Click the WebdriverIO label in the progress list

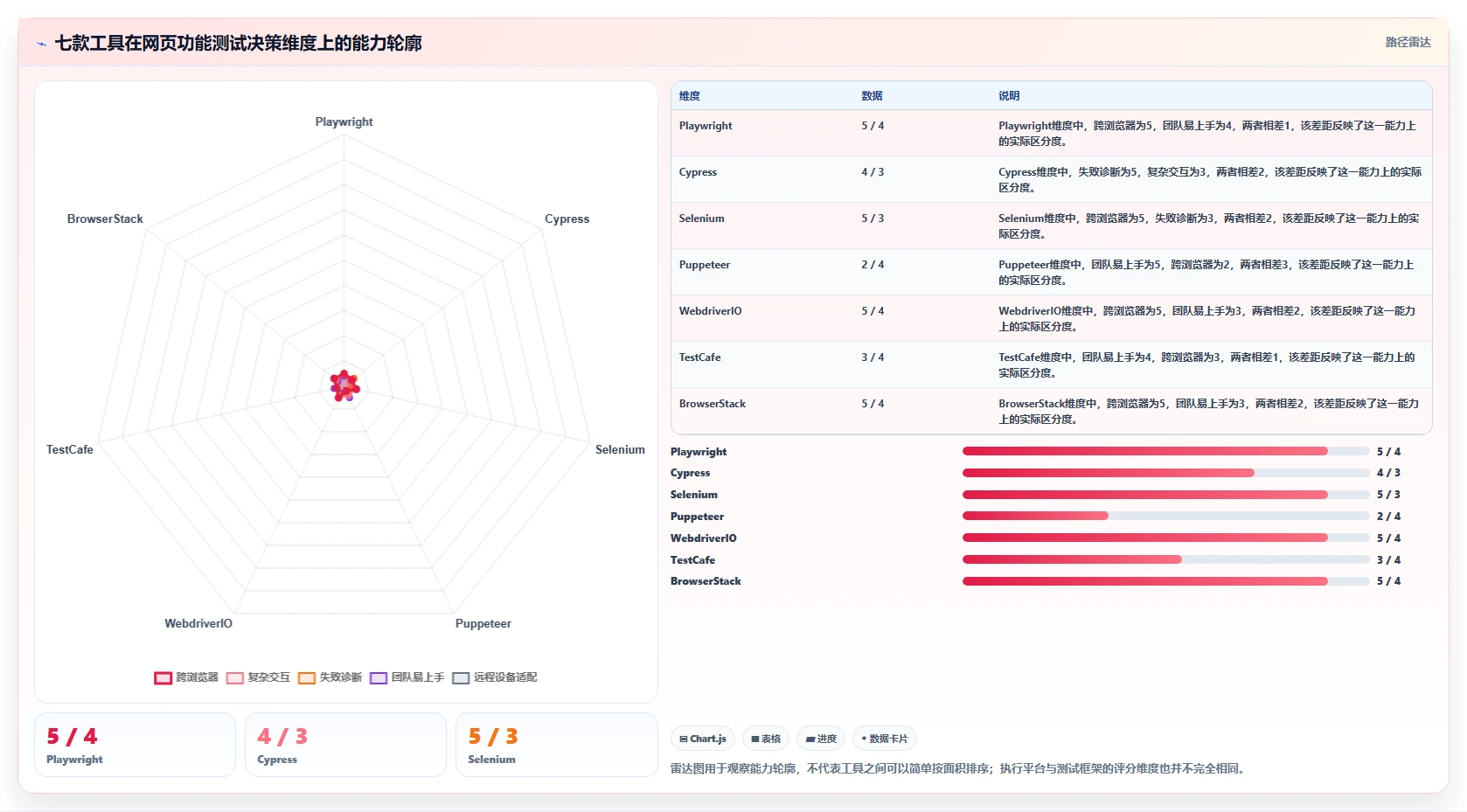pyautogui.click(x=703, y=538)
